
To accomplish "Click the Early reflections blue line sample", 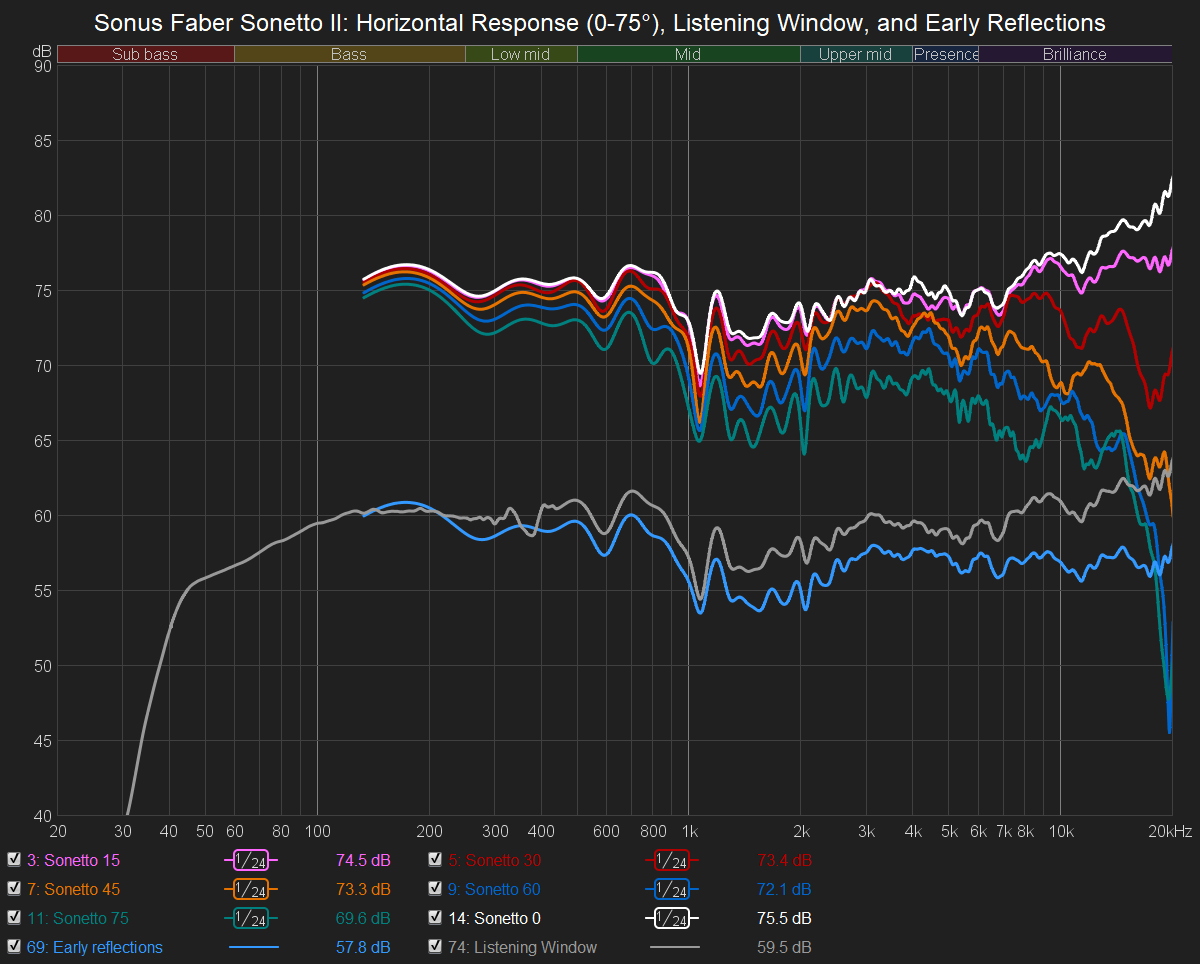I will (x=253, y=947).
